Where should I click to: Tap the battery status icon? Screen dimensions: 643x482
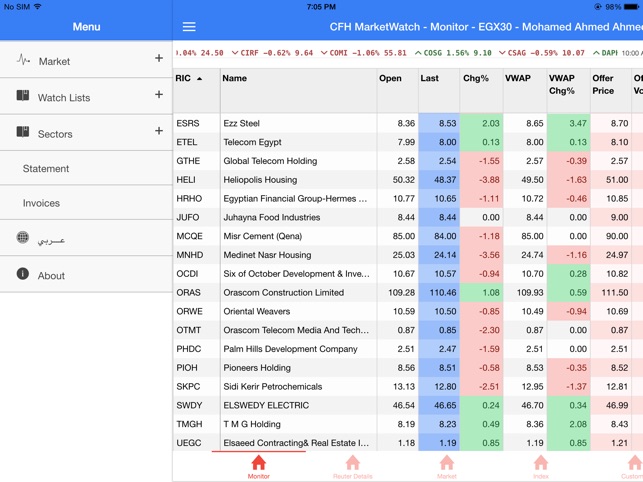coord(631,7)
